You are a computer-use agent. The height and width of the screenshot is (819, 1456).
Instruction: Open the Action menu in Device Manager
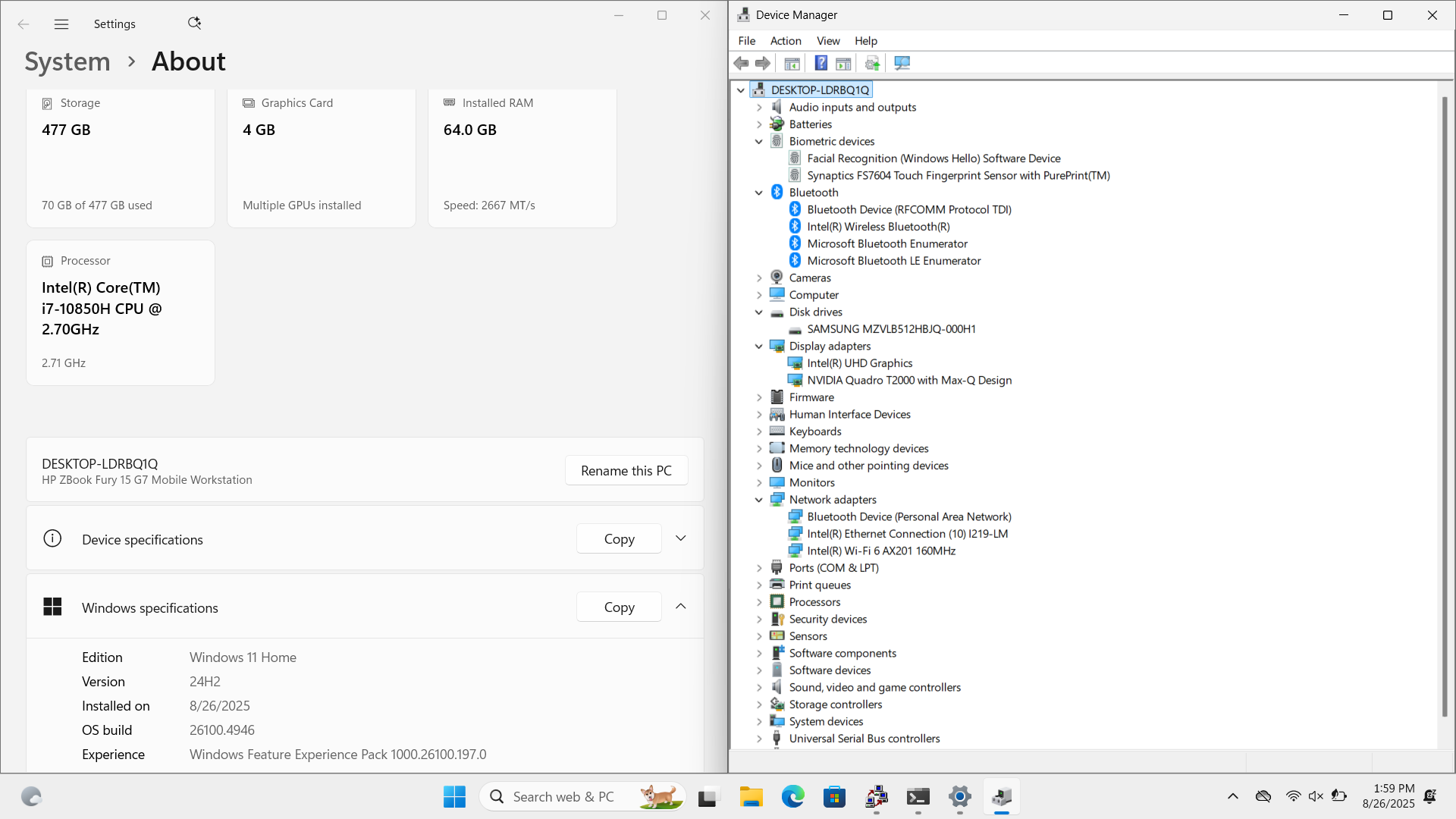[x=786, y=41]
